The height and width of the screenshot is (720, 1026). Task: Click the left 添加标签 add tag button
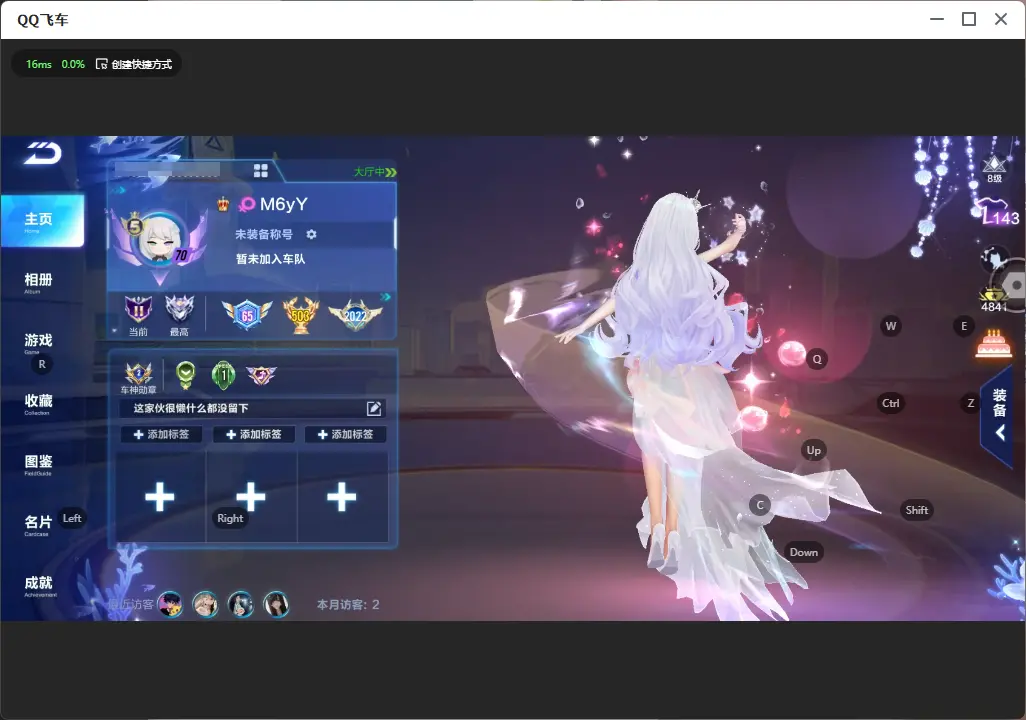[161, 435]
